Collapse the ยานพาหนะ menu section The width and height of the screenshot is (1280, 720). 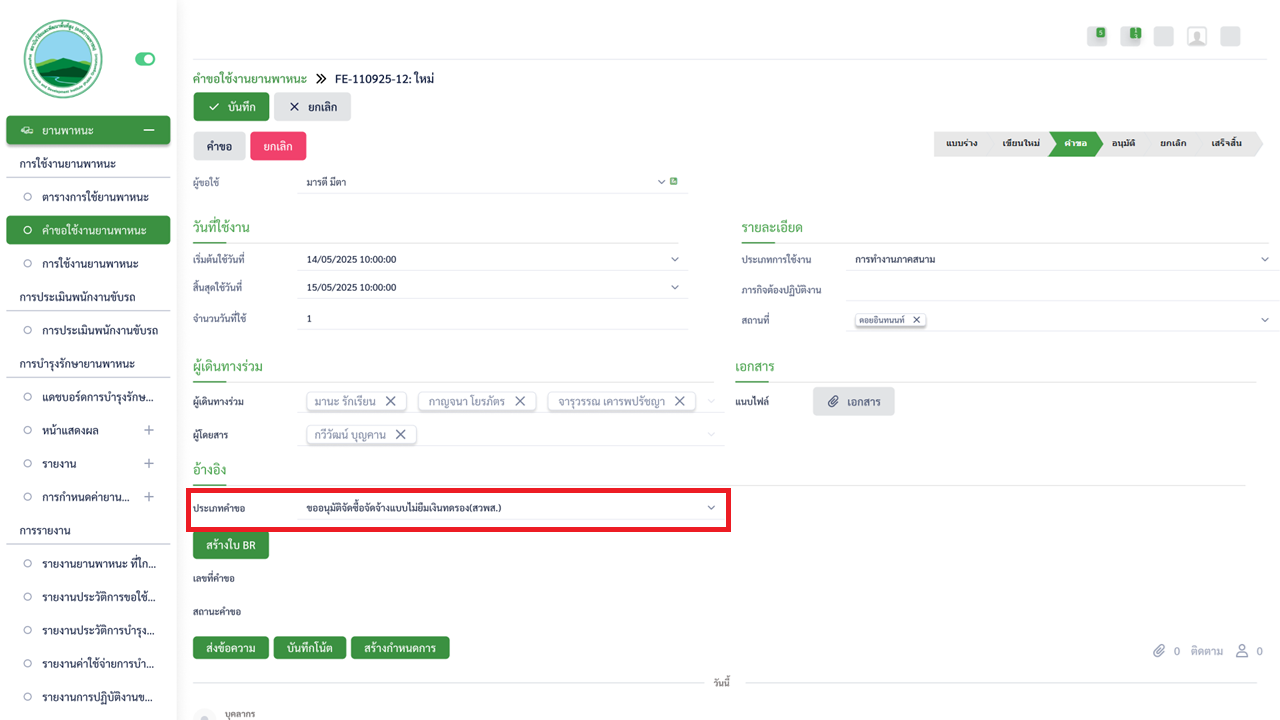[149, 130]
